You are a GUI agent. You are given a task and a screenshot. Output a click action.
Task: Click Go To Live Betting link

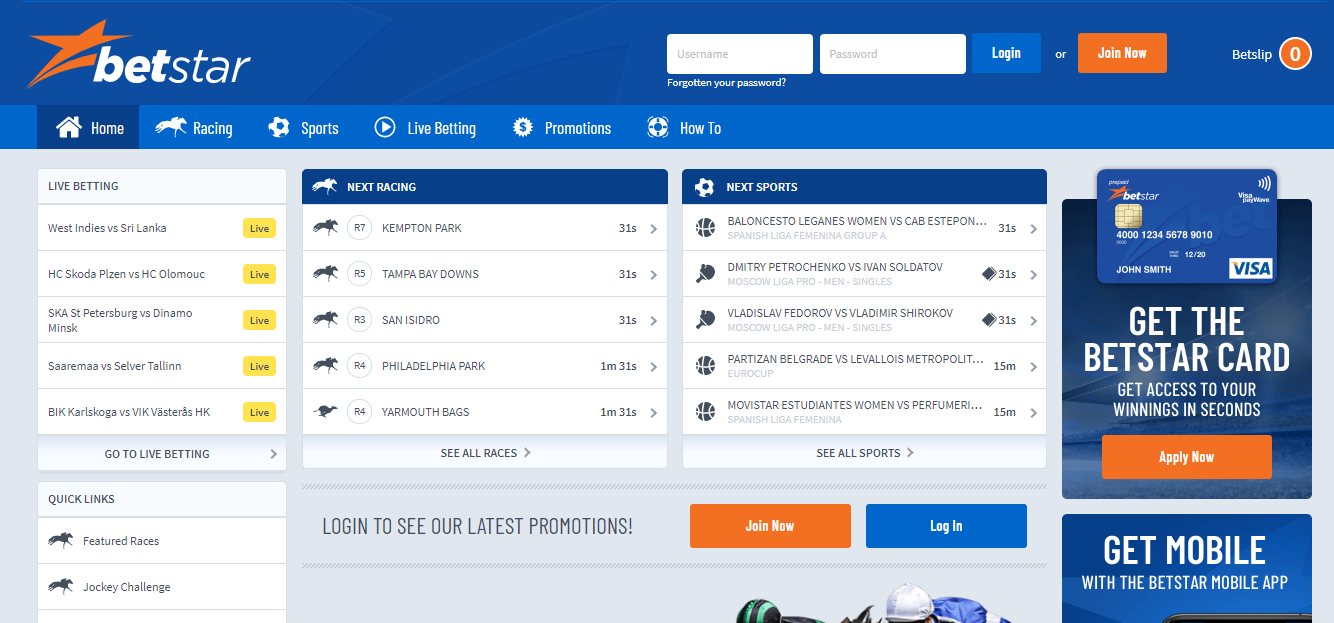pyautogui.click(x=162, y=453)
